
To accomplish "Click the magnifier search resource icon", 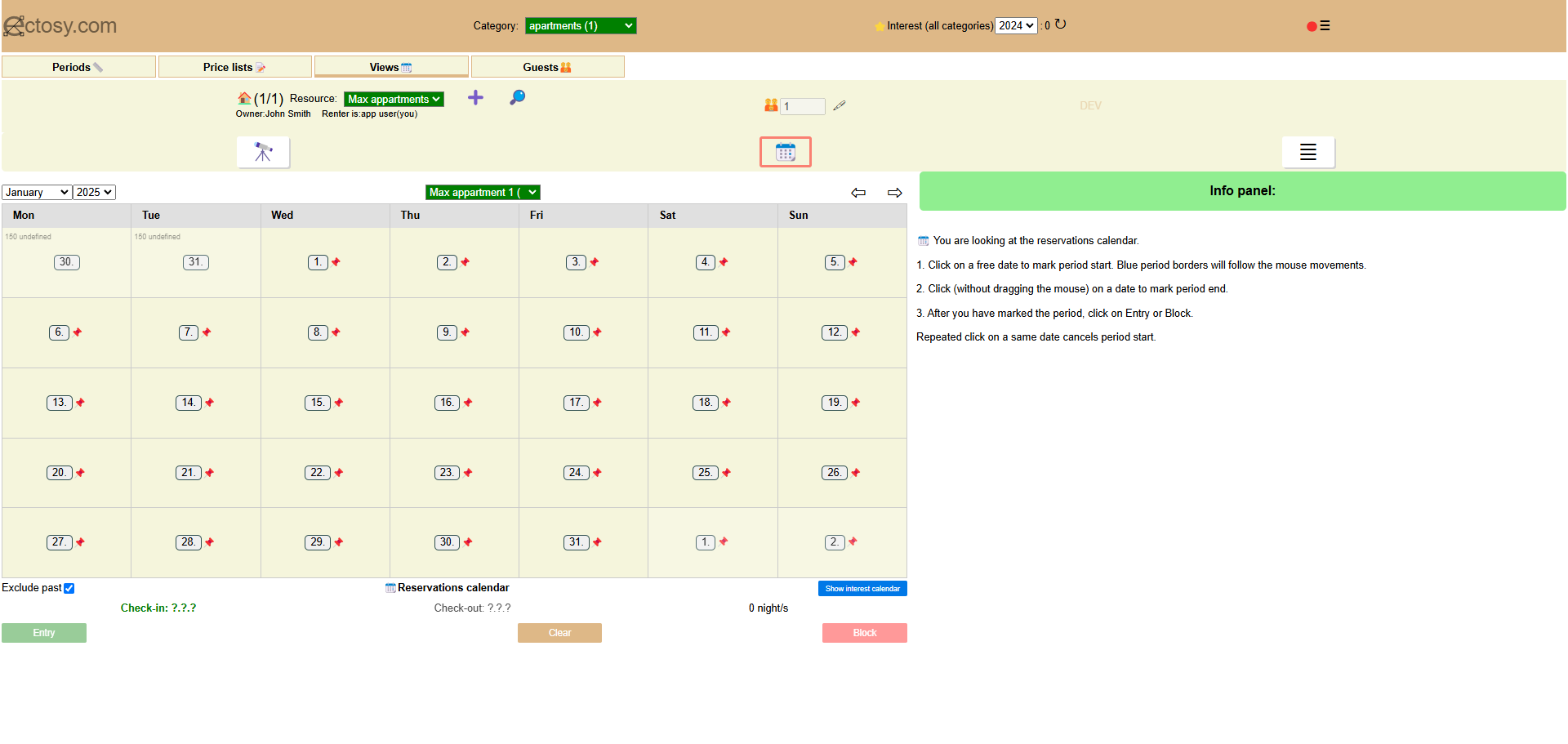I will [x=517, y=98].
